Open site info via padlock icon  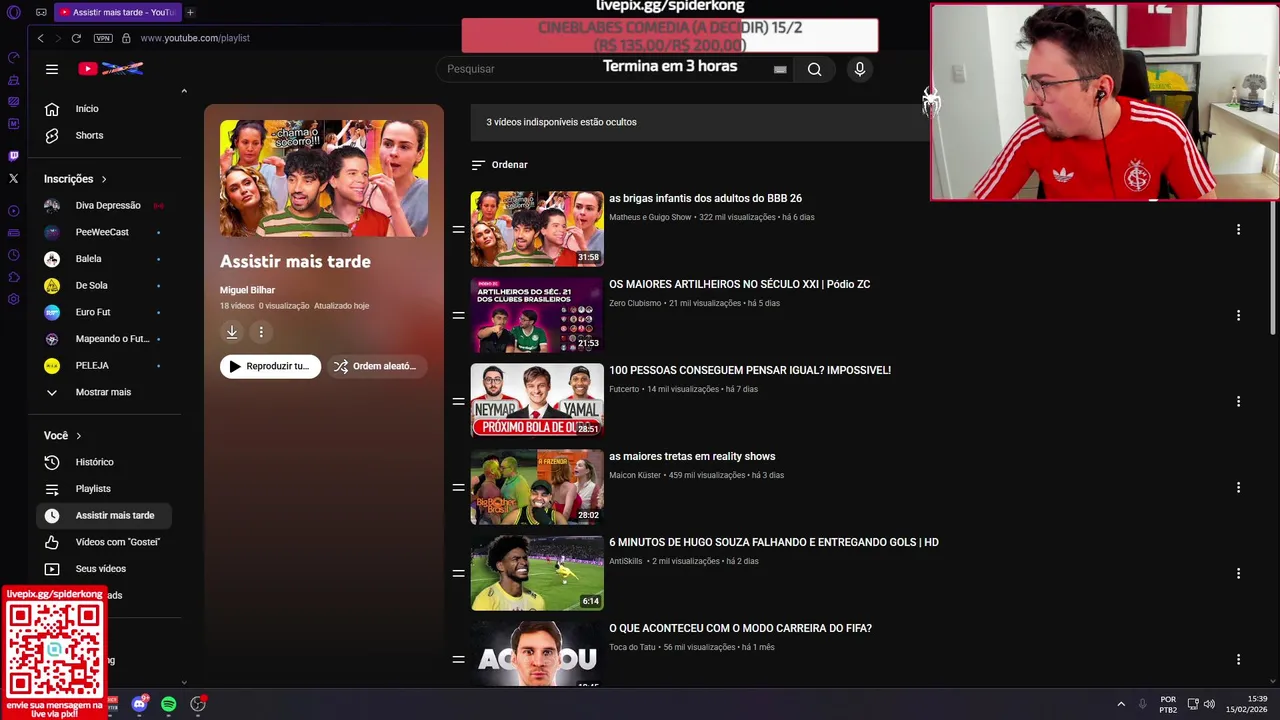(x=126, y=38)
